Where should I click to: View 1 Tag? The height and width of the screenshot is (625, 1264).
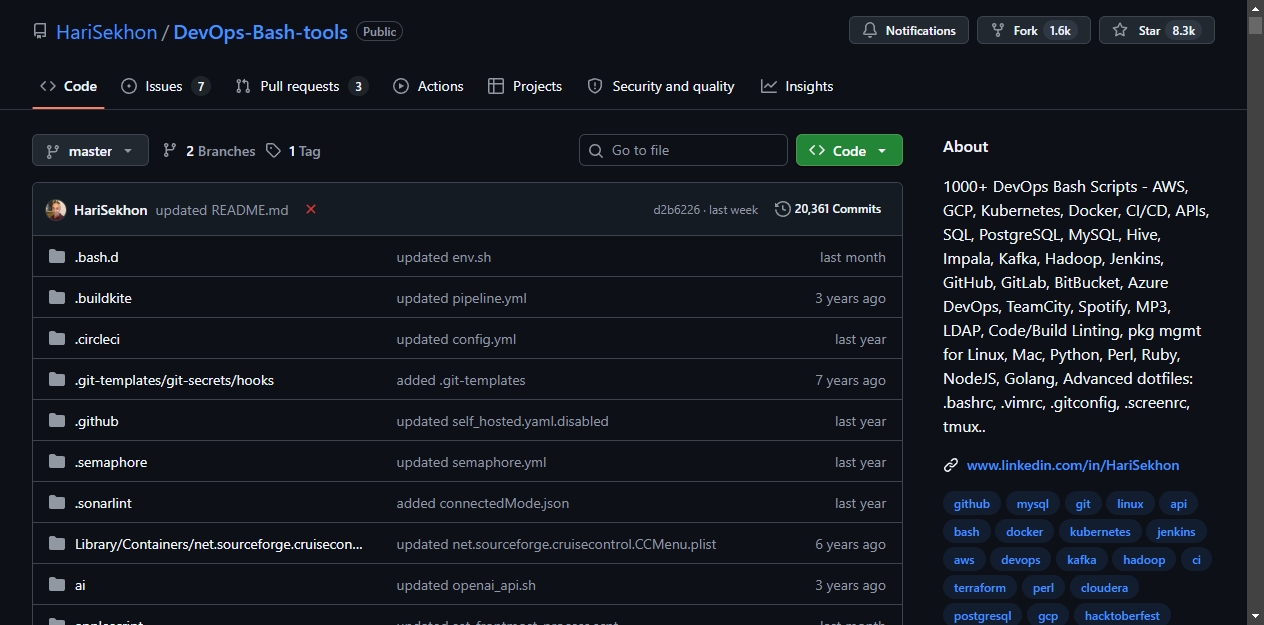coord(293,151)
